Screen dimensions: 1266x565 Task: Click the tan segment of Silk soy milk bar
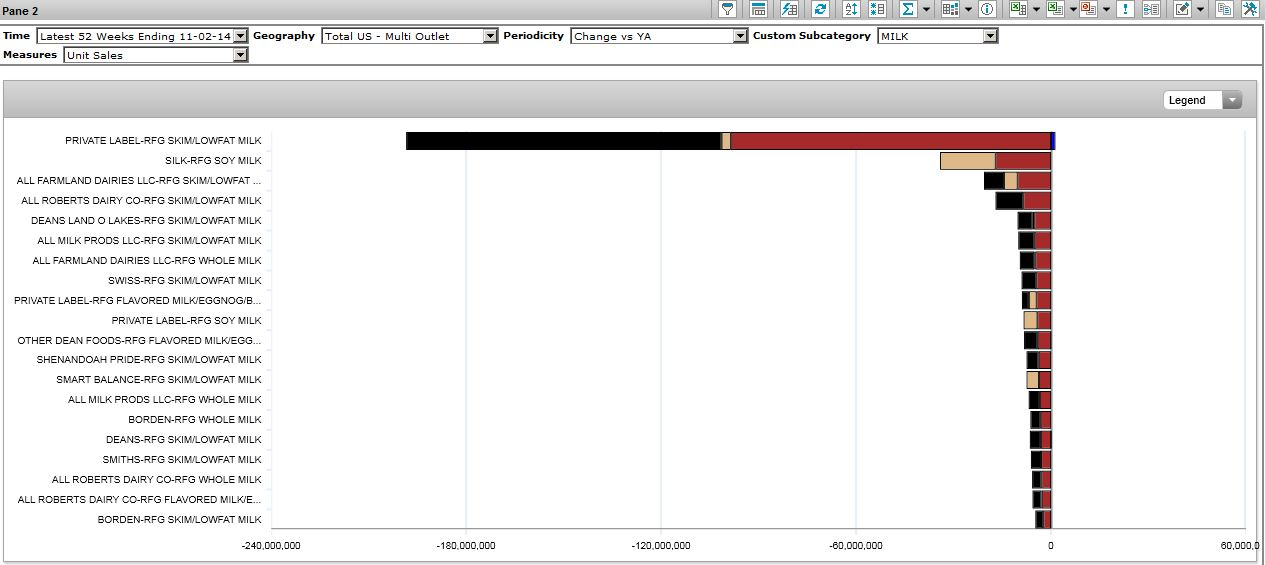coord(967,161)
